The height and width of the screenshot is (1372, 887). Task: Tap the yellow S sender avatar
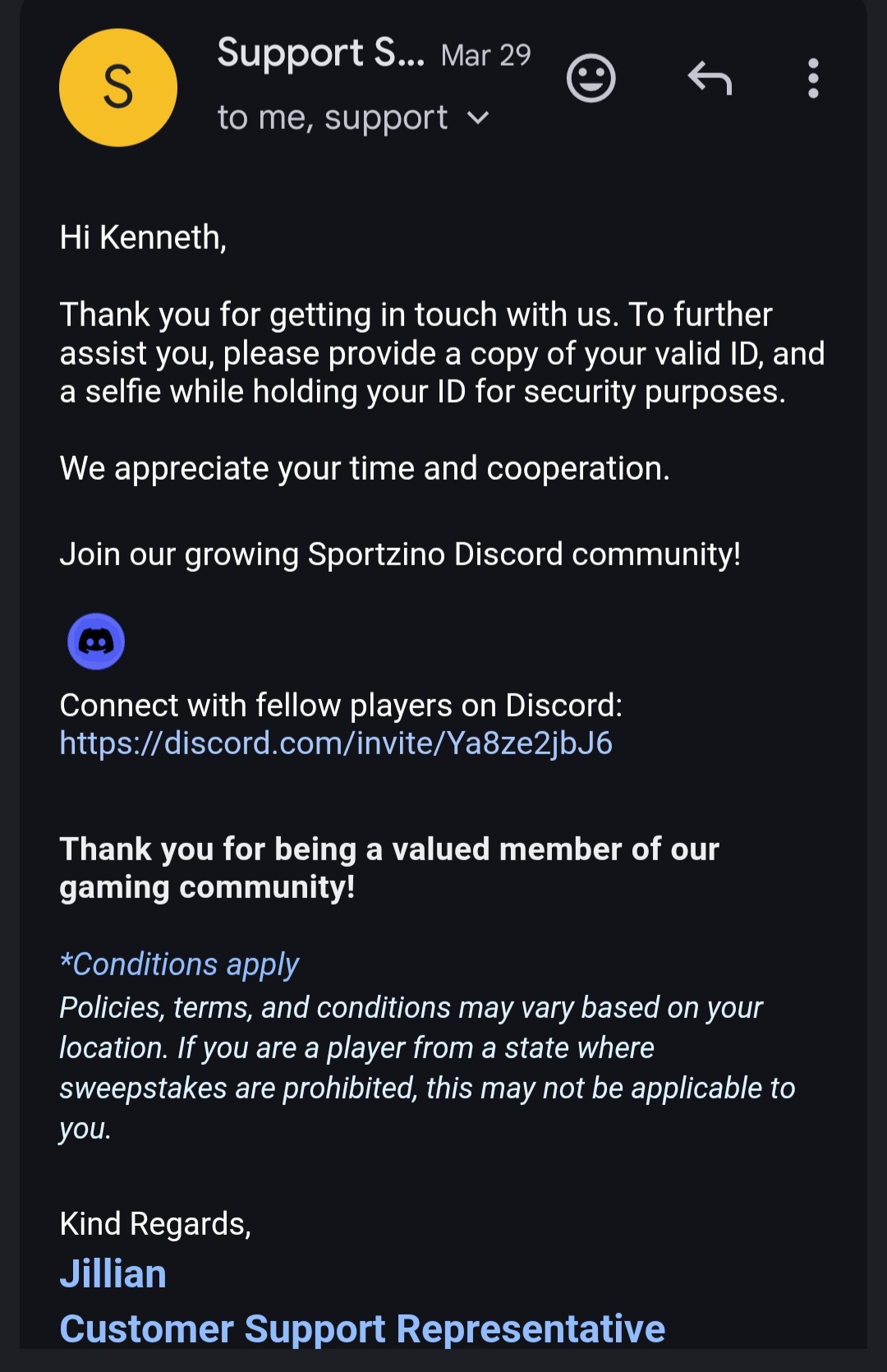[x=118, y=88]
